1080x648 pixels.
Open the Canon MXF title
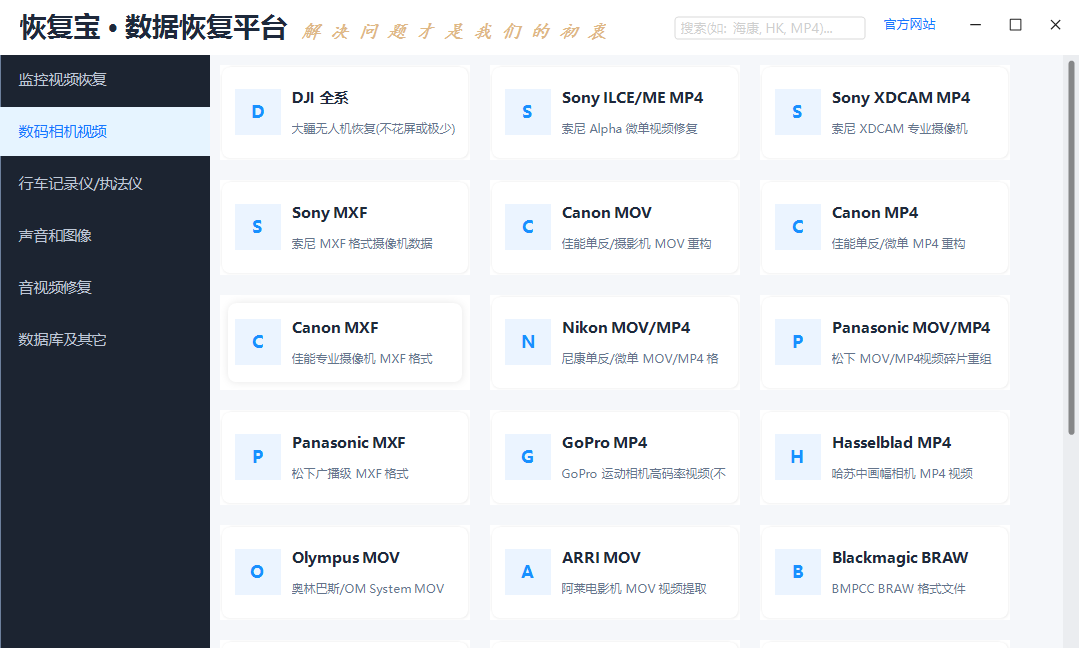tap(335, 328)
